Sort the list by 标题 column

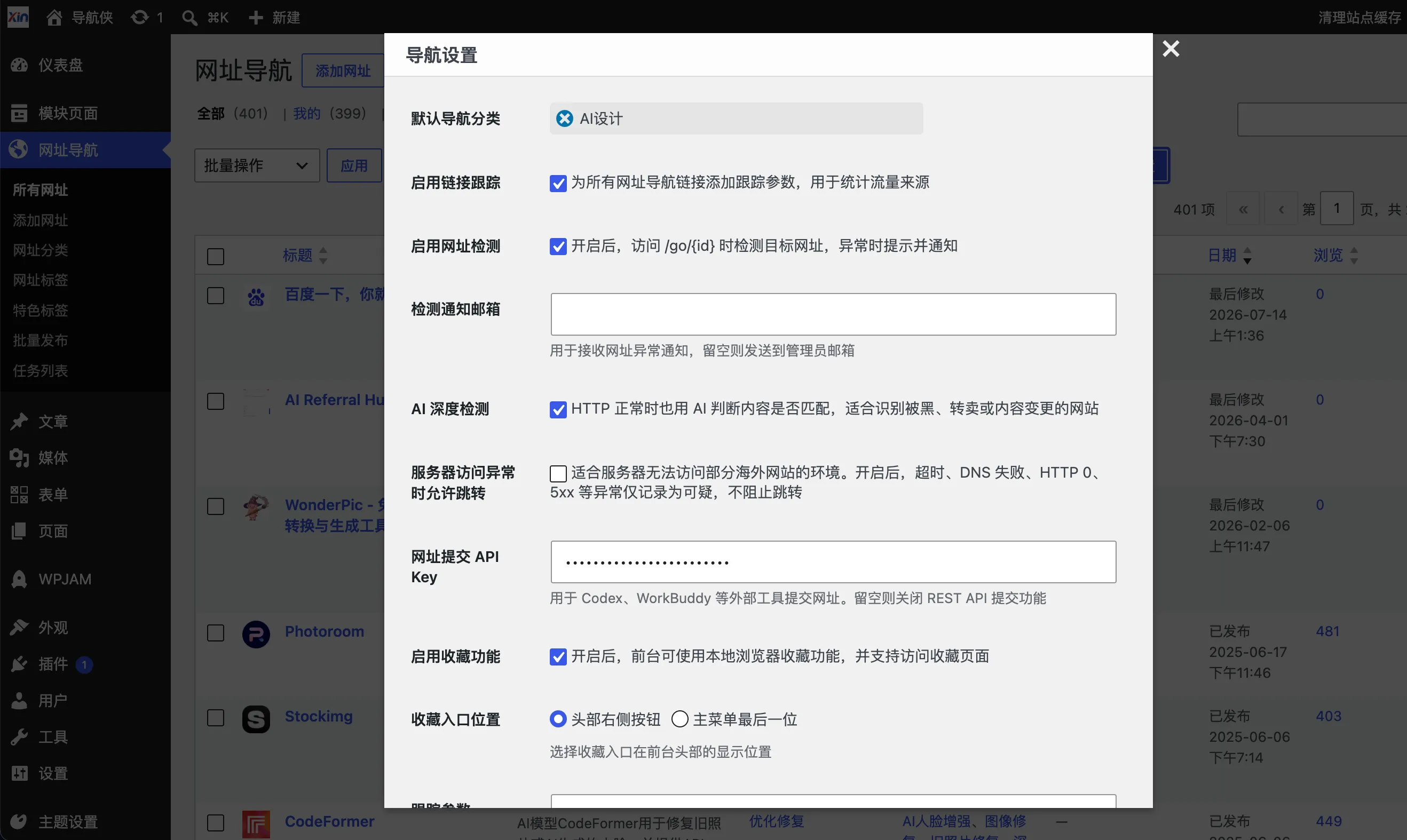304,255
